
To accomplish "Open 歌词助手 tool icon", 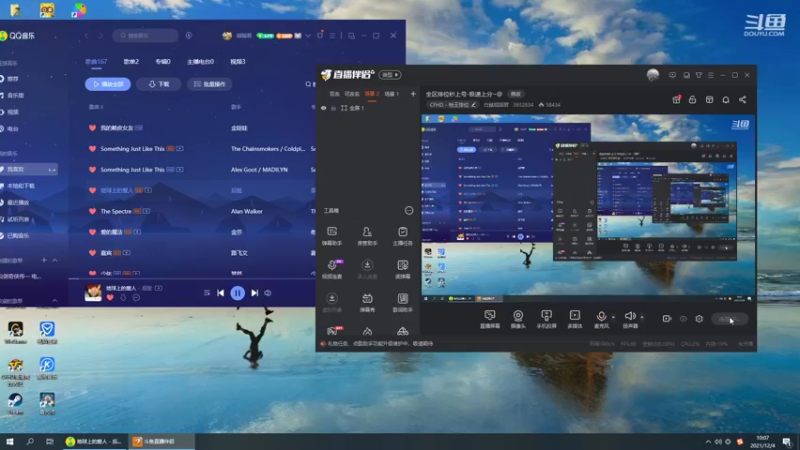I will [403, 303].
